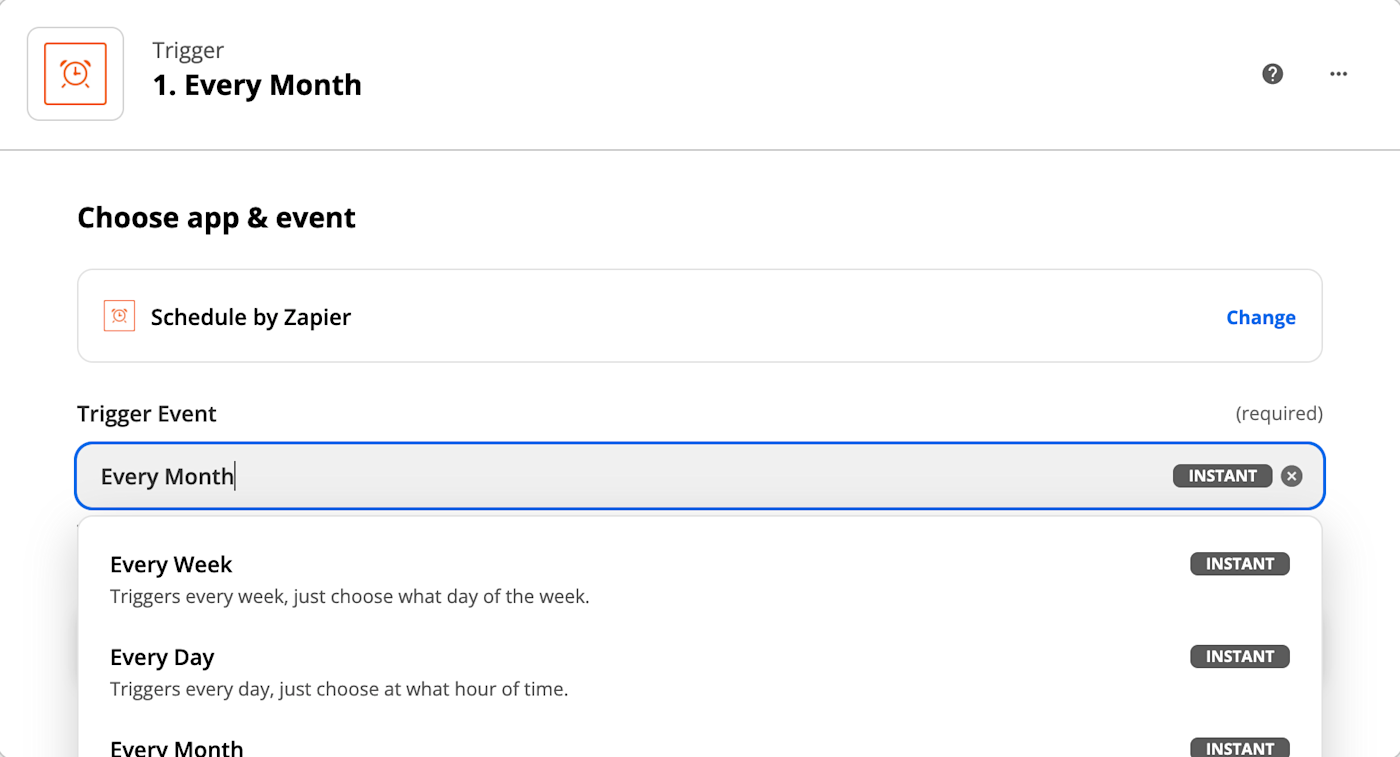Focus the Trigger Event input containing Every Month

(600, 476)
